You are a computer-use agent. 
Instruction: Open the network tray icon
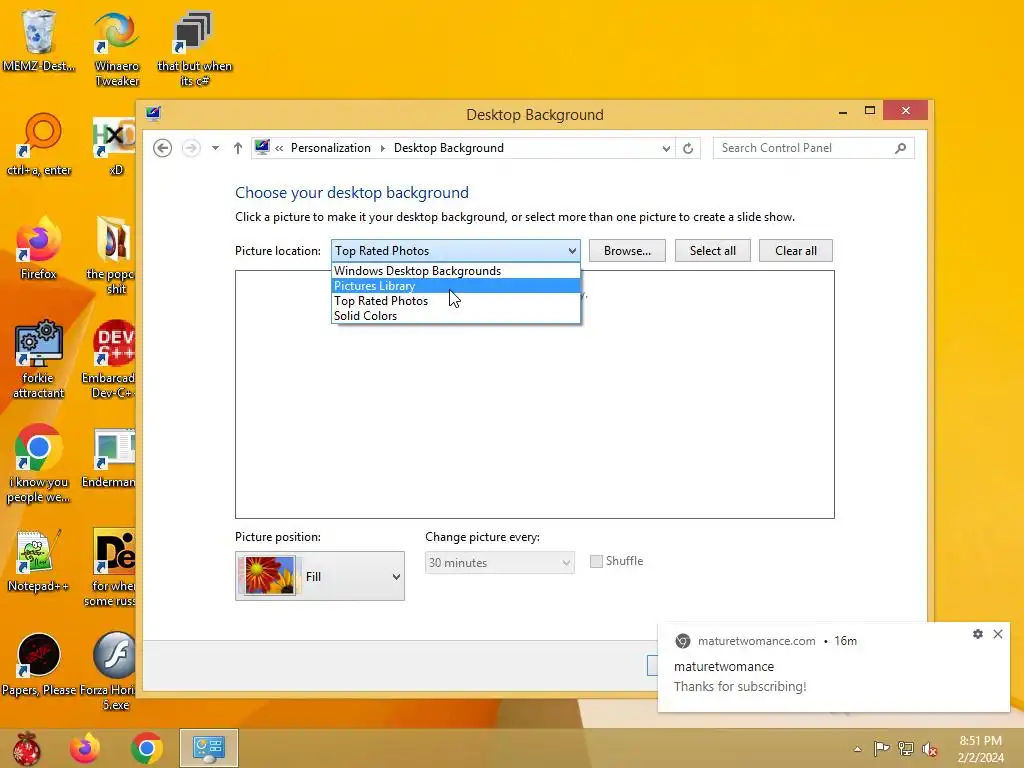906,749
